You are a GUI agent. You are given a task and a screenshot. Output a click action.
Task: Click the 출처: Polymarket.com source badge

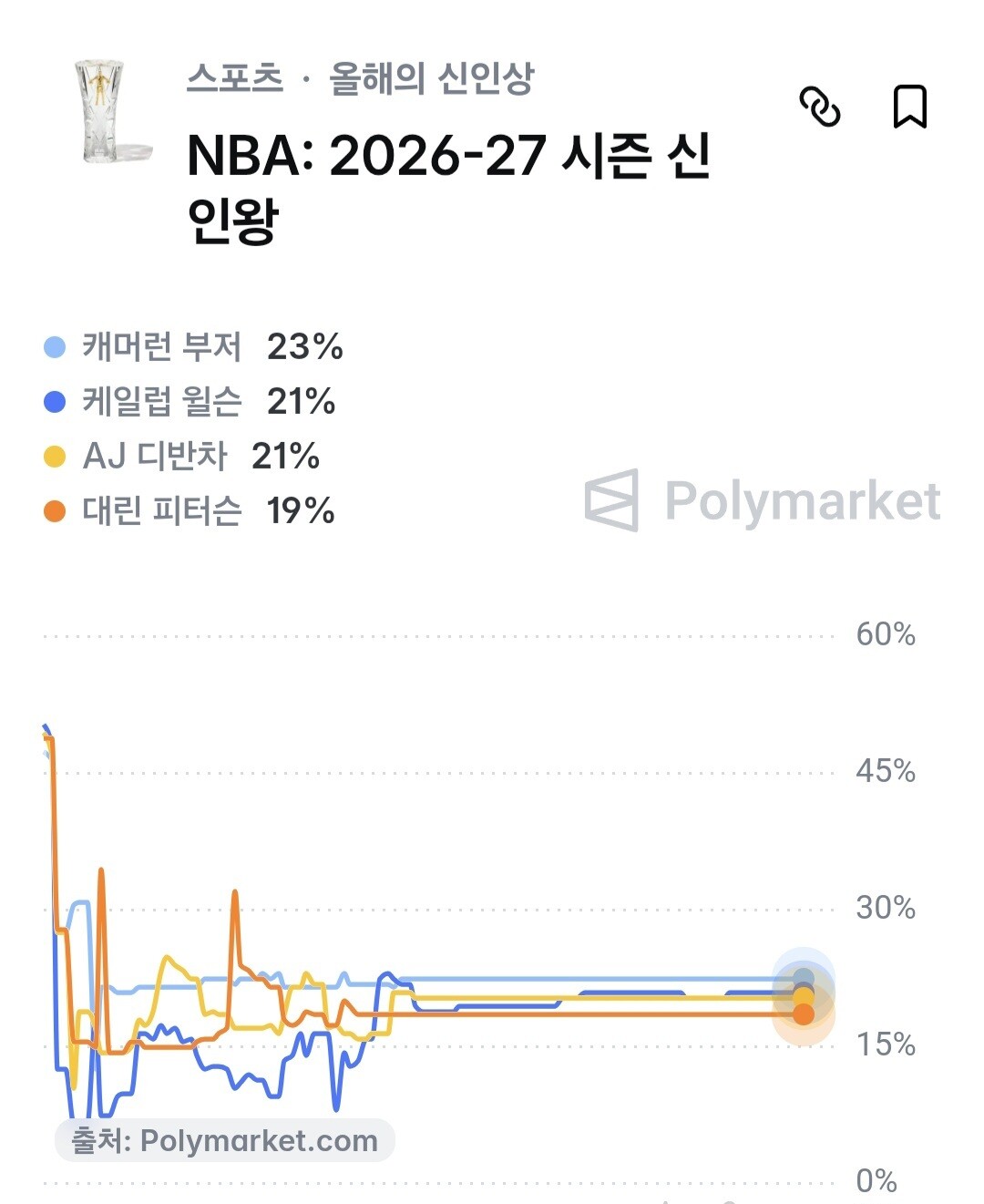pyautogui.click(x=225, y=1140)
